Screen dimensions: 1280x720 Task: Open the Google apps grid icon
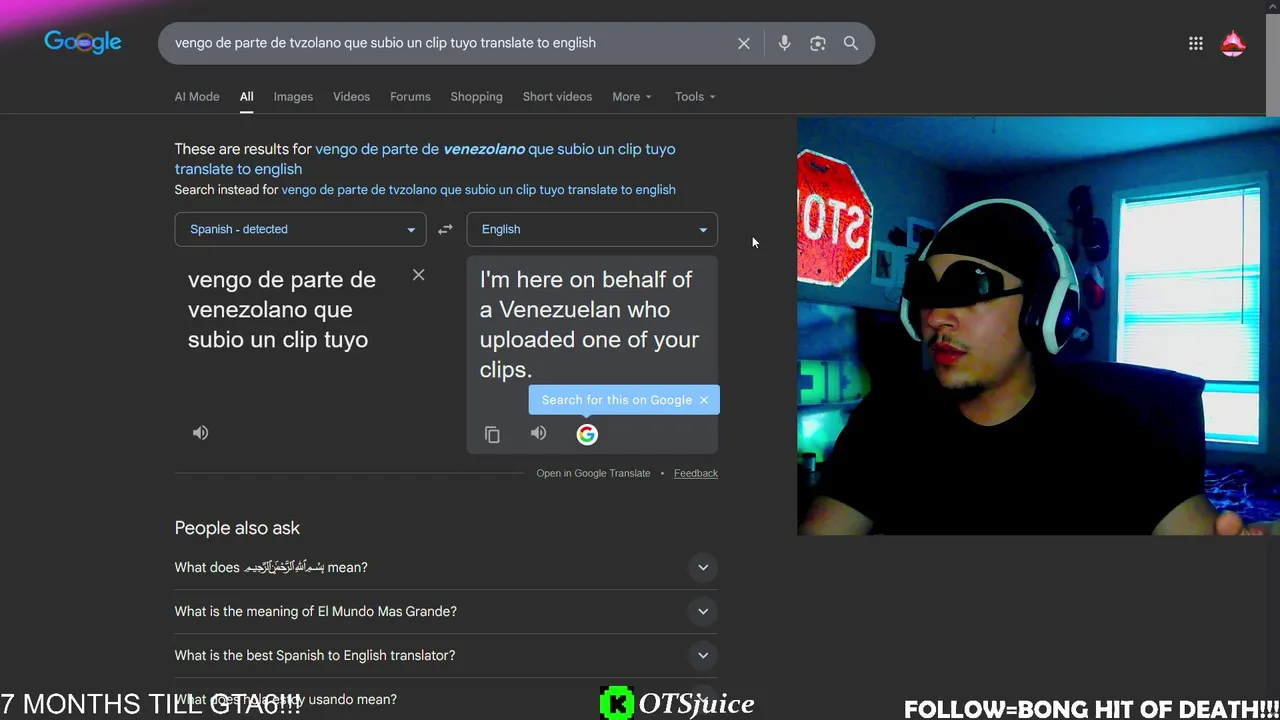tap(1196, 43)
